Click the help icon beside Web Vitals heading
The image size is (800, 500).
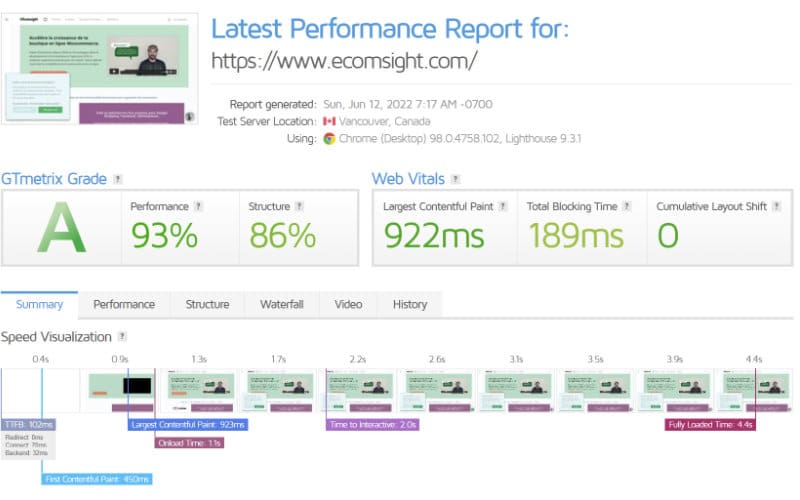pos(456,179)
